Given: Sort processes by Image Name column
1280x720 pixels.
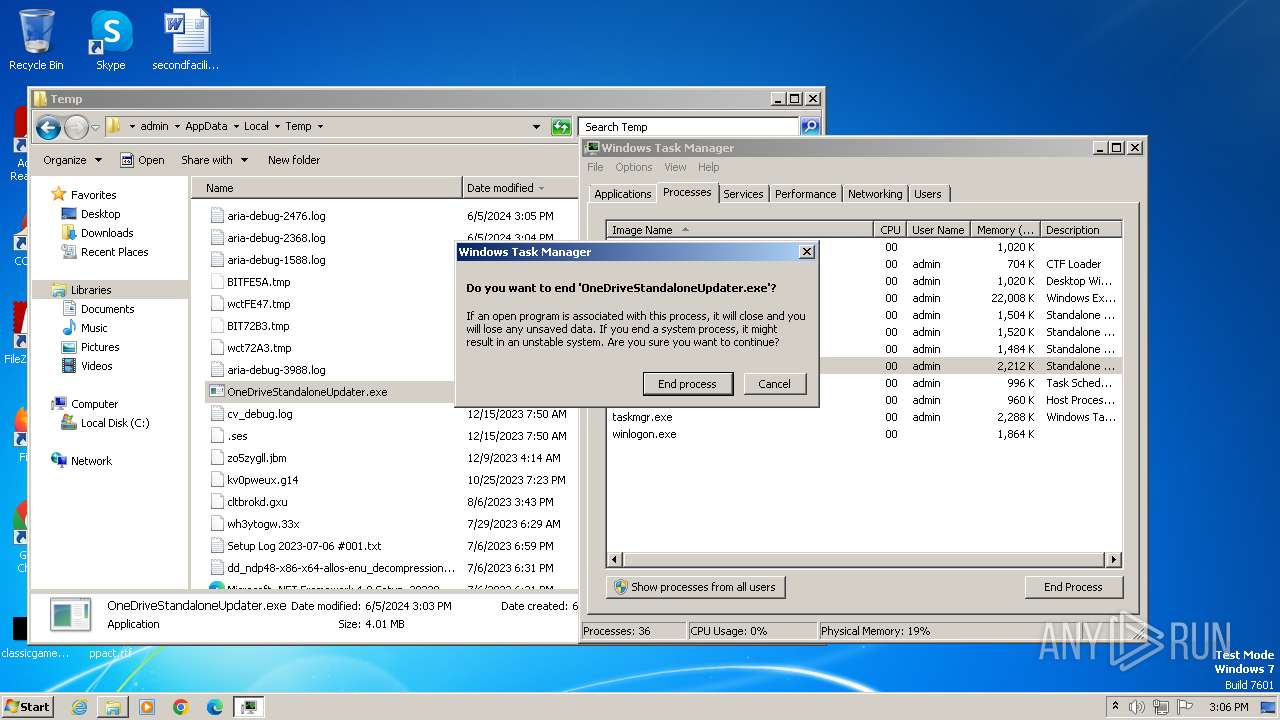Looking at the screenshot, I should (x=740, y=230).
